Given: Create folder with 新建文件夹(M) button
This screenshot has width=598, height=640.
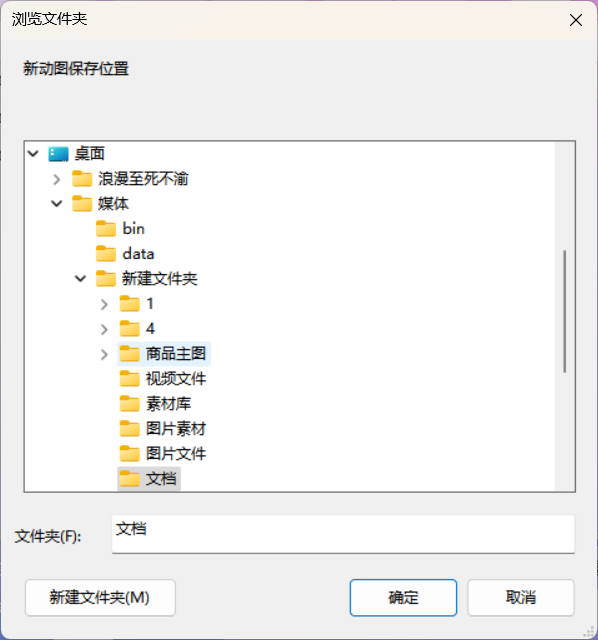Looking at the screenshot, I should tap(100, 598).
